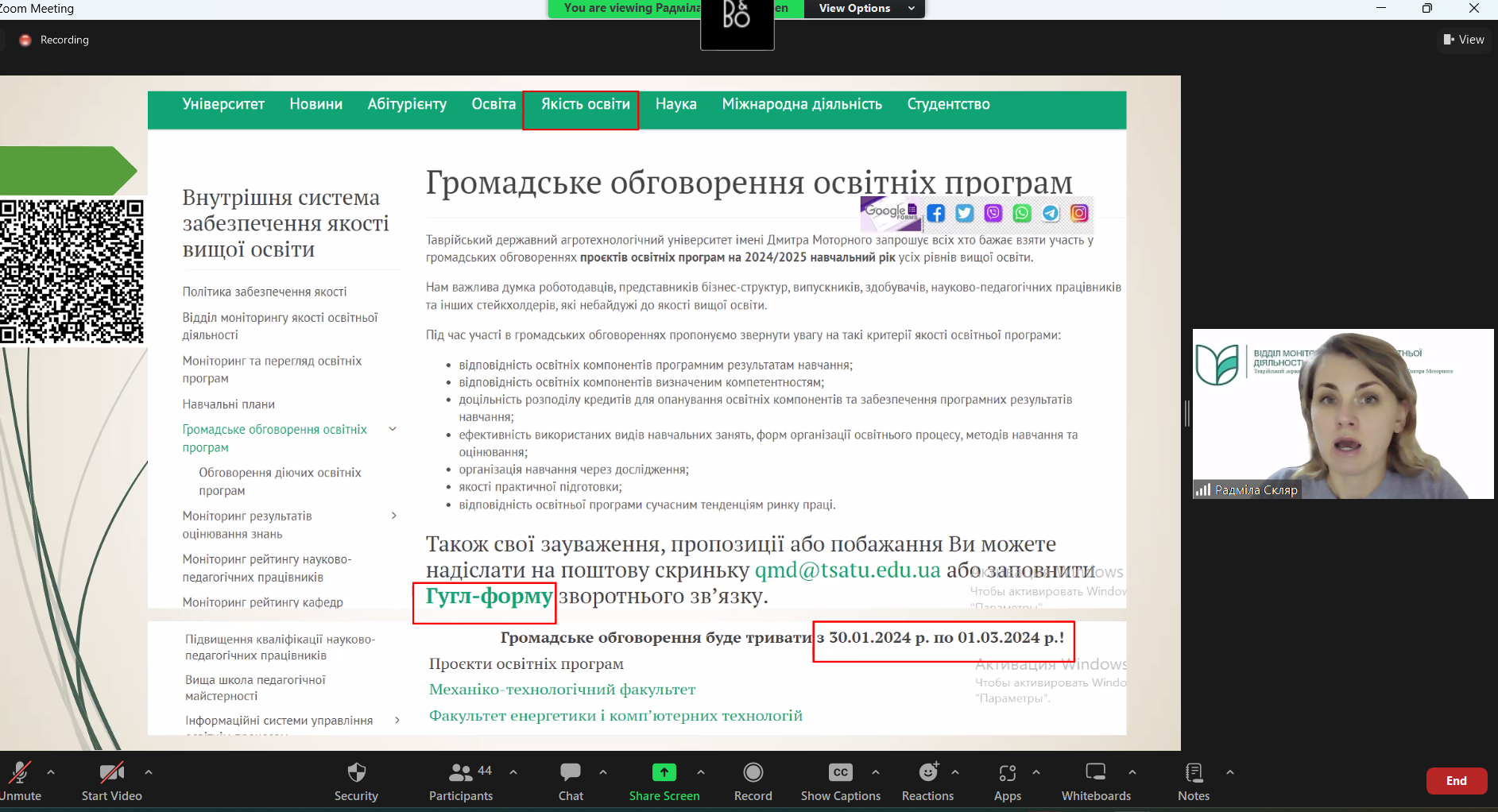Show Captions CC icon
This screenshot has height=812, width=1498.
tap(841, 772)
